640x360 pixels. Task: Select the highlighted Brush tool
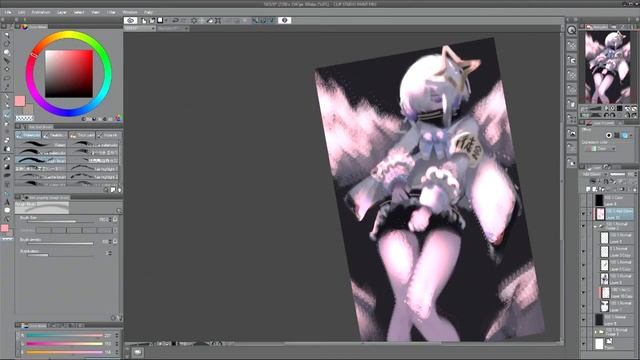coord(7,115)
